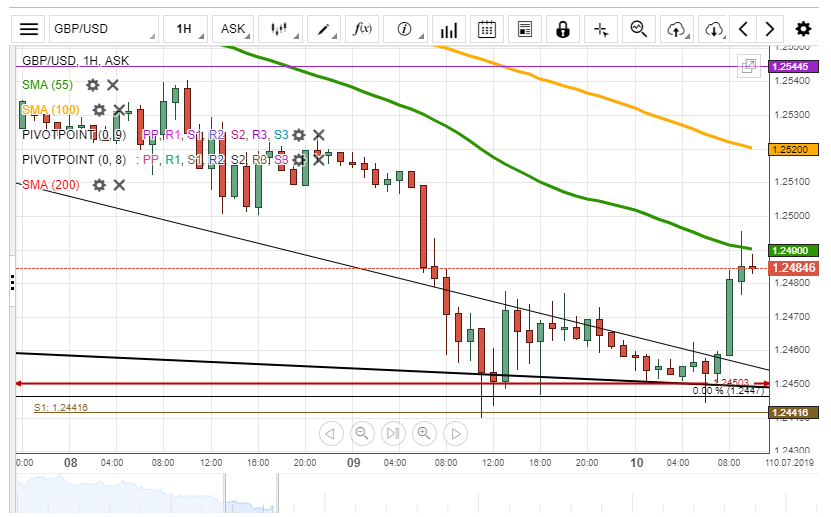The width and height of the screenshot is (831, 517).
Task: Open settings gear for SMA (100)
Action: tap(99, 110)
